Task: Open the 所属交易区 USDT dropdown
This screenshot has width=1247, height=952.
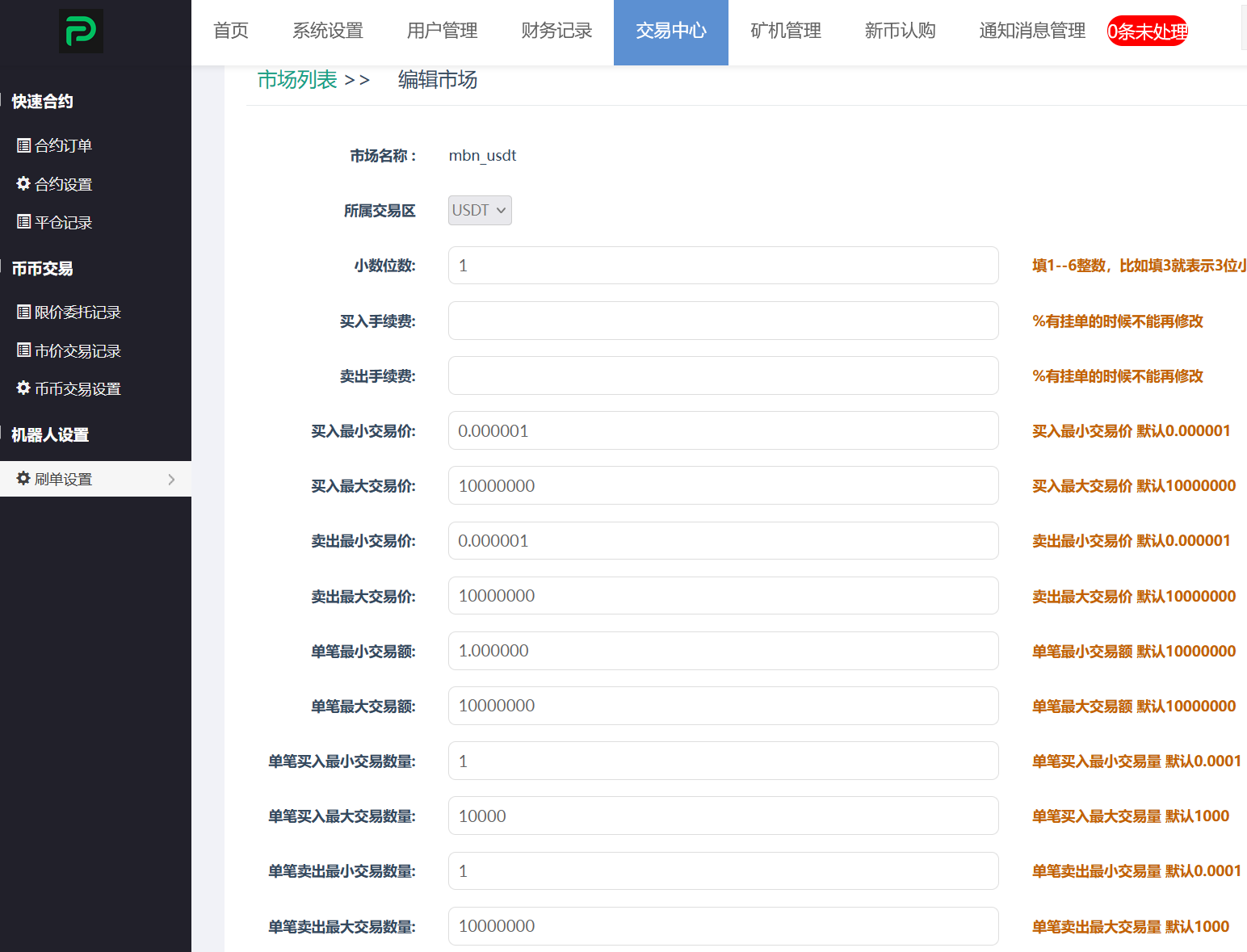Action: pos(480,210)
